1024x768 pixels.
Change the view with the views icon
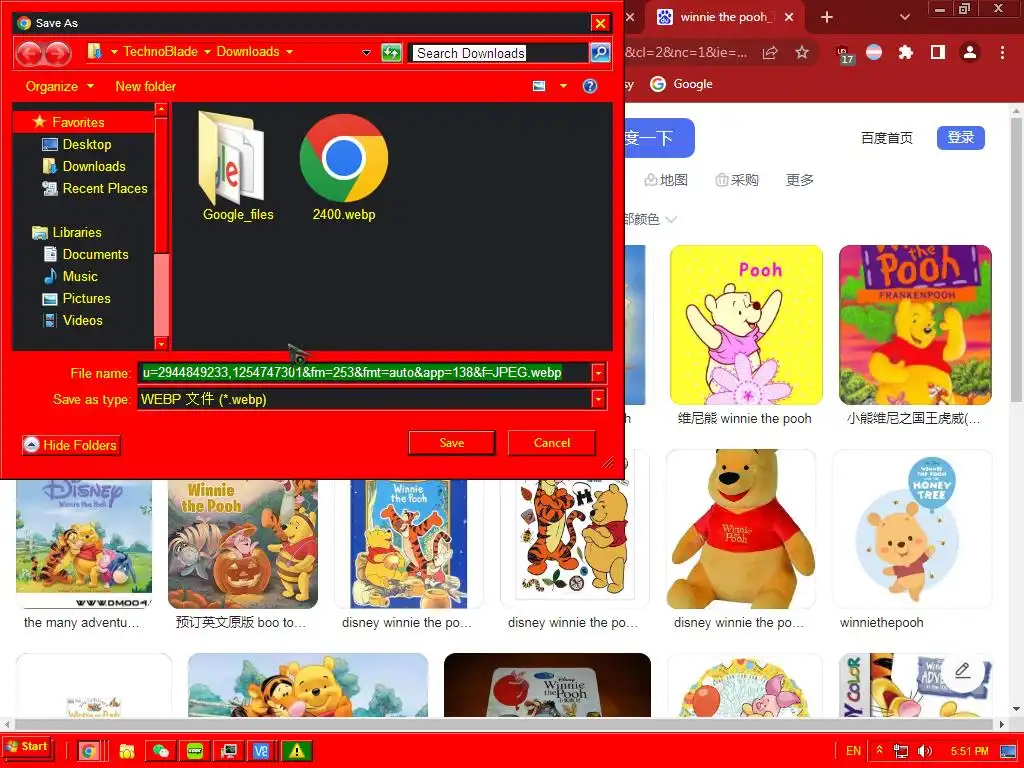click(x=539, y=86)
